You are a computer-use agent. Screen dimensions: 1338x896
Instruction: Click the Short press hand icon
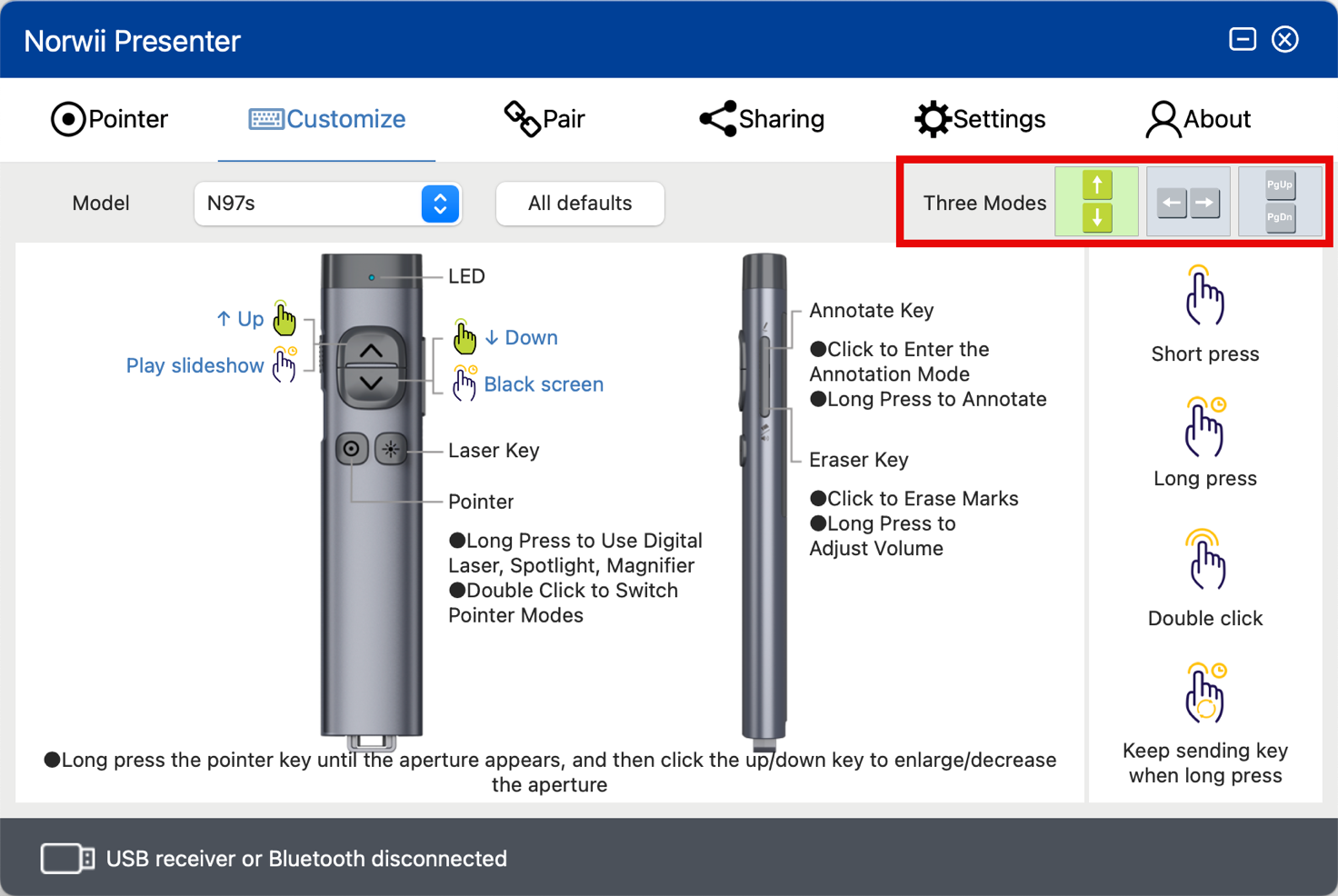point(1205,295)
